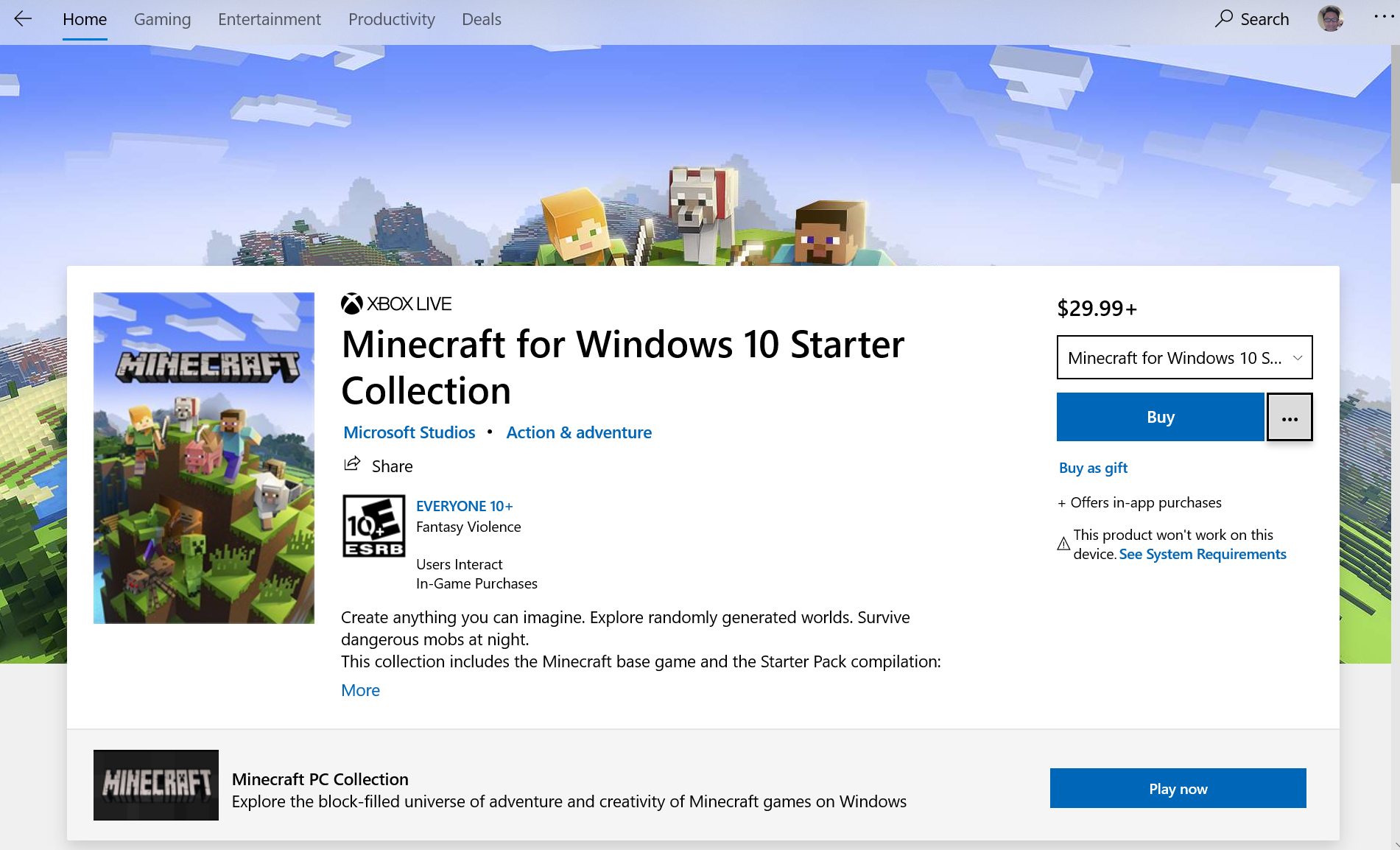Click the Search magnifier icon
Screen dimensions: 1400x850
point(1223,18)
